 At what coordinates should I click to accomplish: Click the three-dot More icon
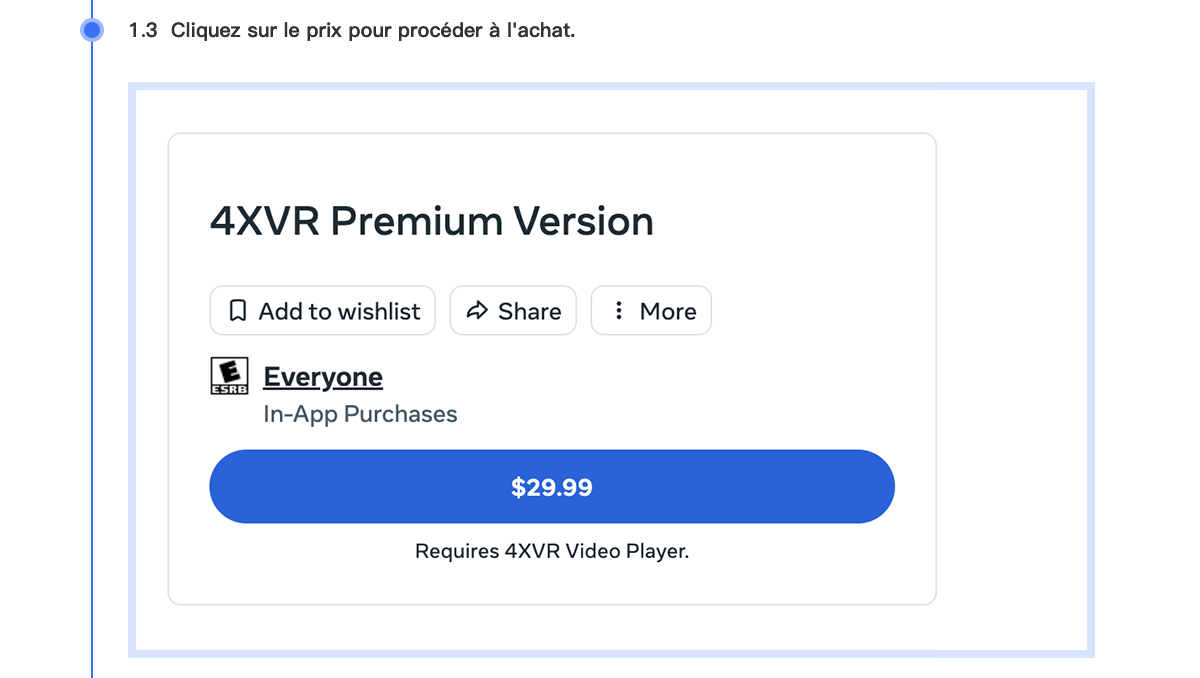click(619, 311)
